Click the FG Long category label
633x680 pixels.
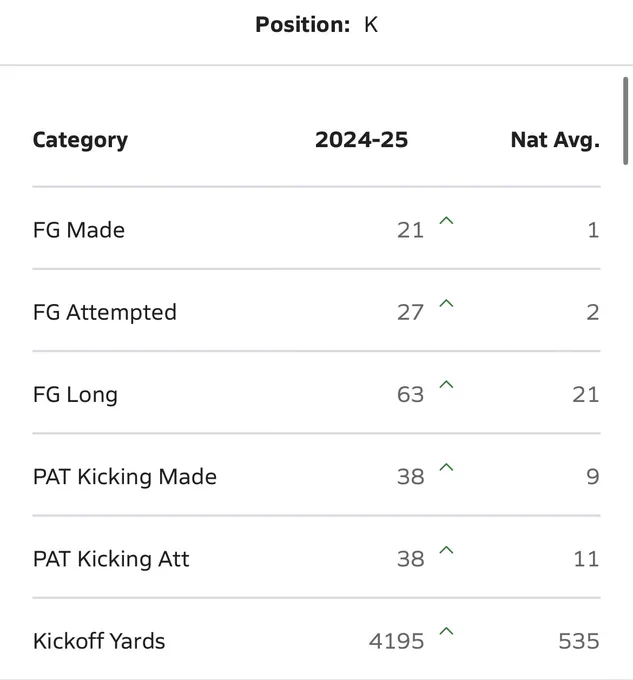(75, 395)
